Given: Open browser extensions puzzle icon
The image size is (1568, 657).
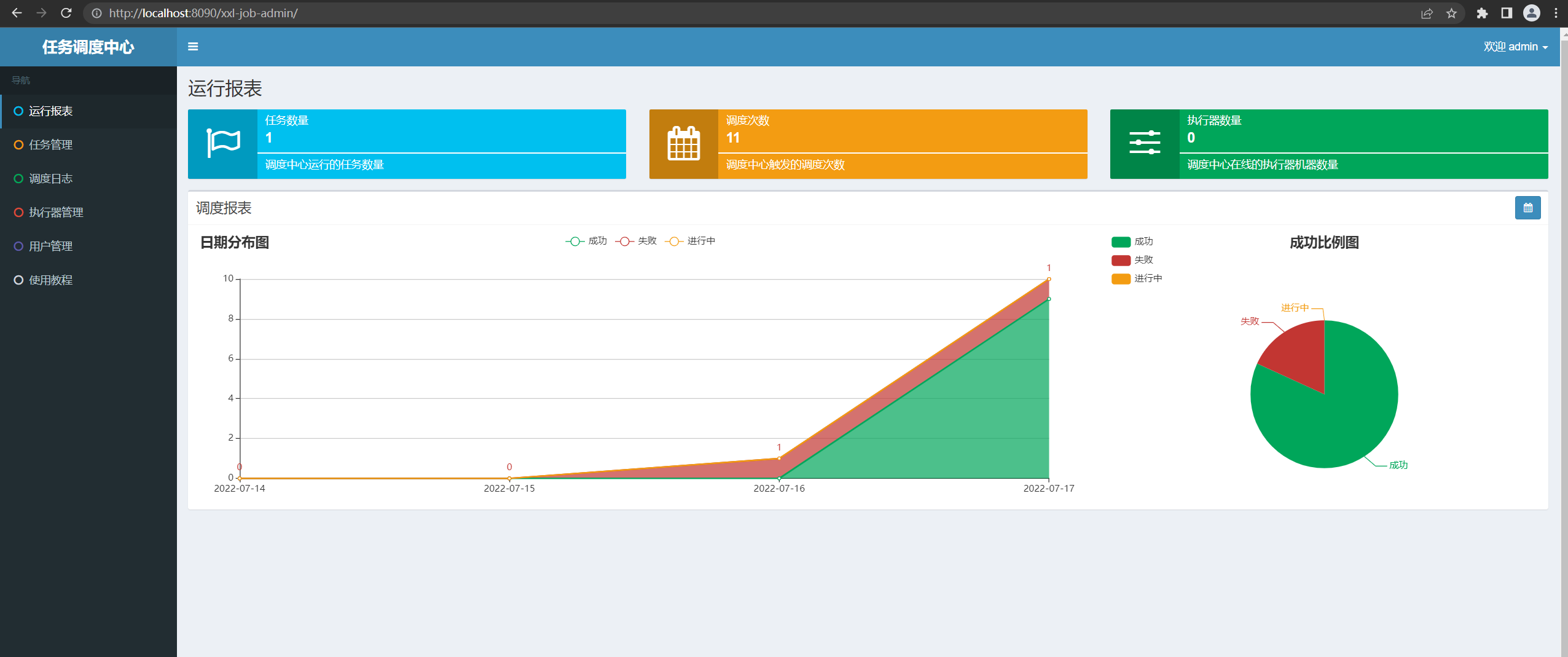Looking at the screenshot, I should pos(1482,13).
